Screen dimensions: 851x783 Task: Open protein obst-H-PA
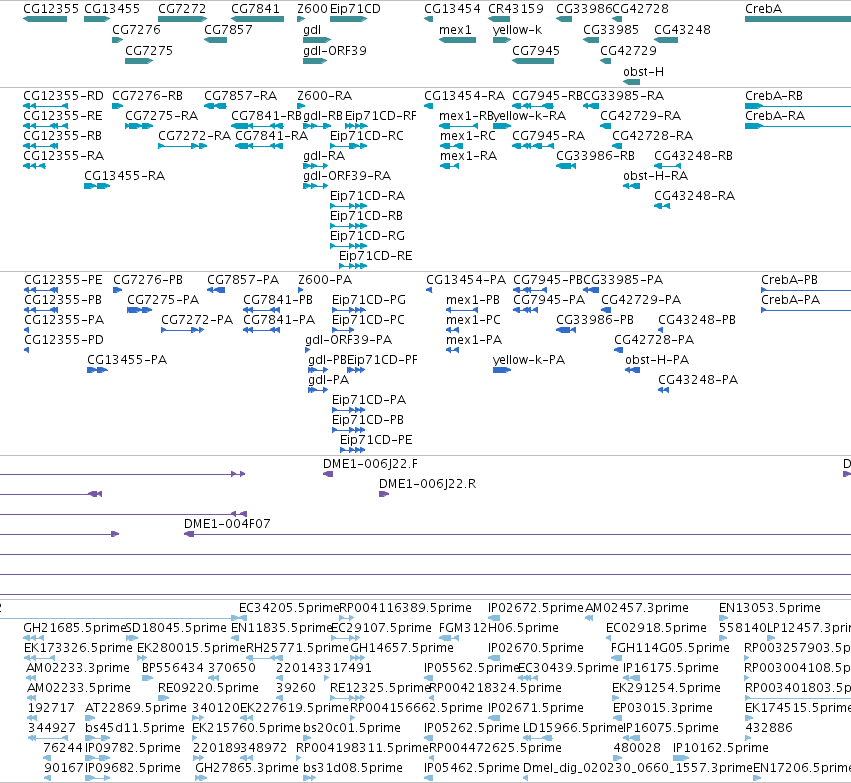tap(657, 360)
